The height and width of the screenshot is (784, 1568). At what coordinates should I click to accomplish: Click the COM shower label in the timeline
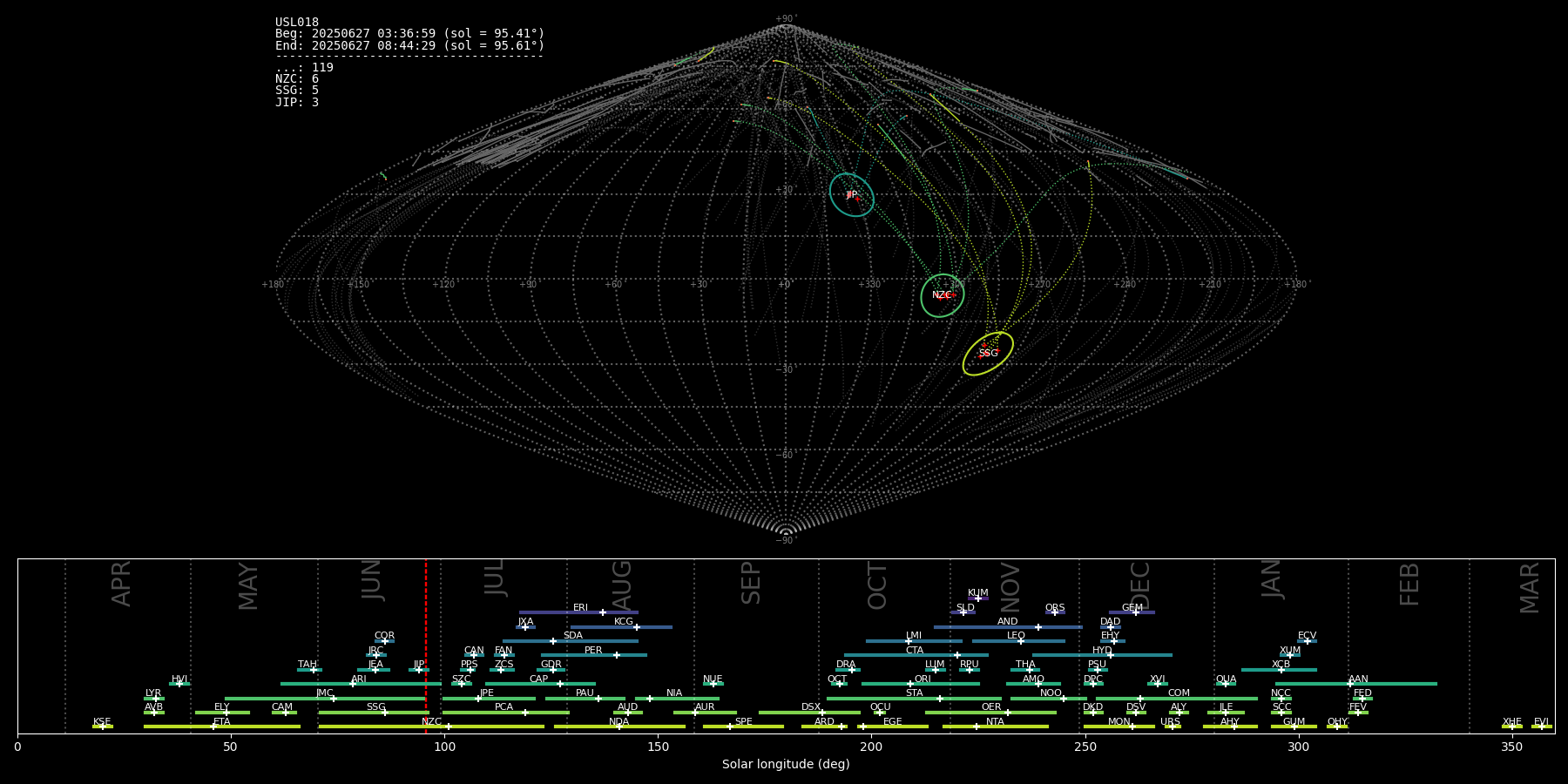(1179, 693)
